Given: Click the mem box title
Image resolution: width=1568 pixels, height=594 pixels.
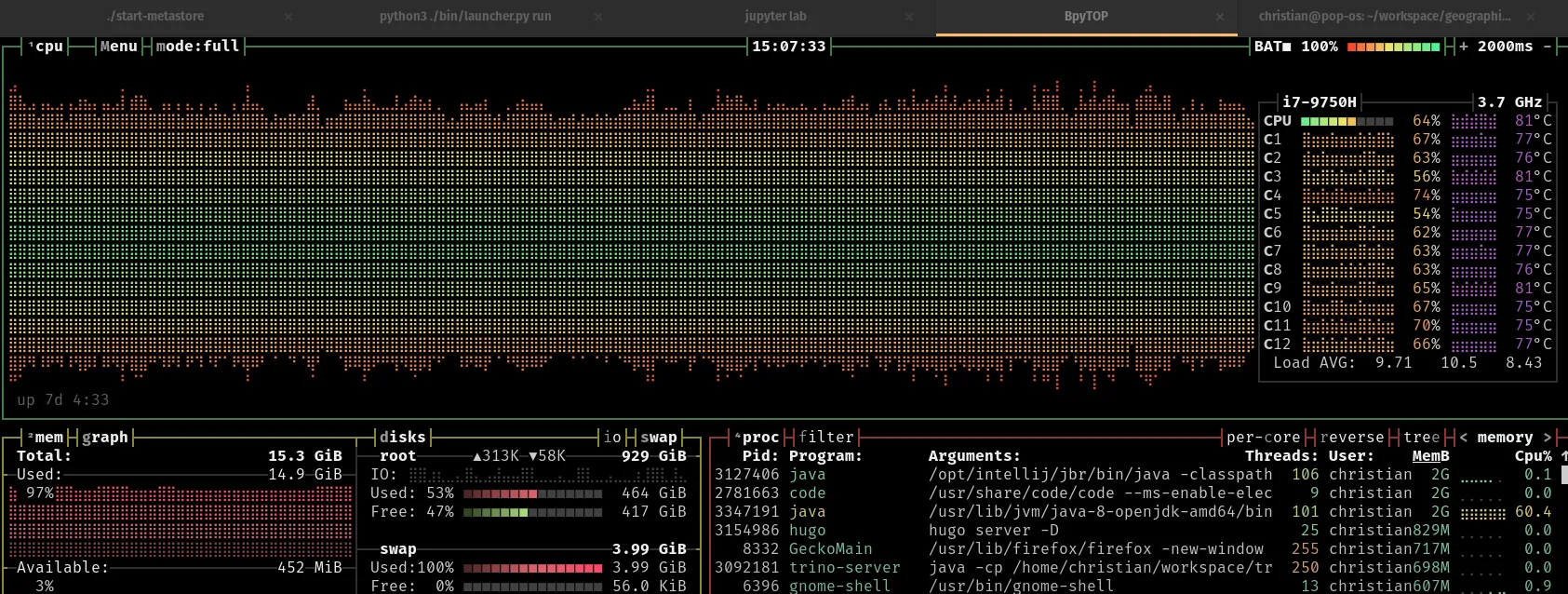Looking at the screenshot, I should coord(47,438).
